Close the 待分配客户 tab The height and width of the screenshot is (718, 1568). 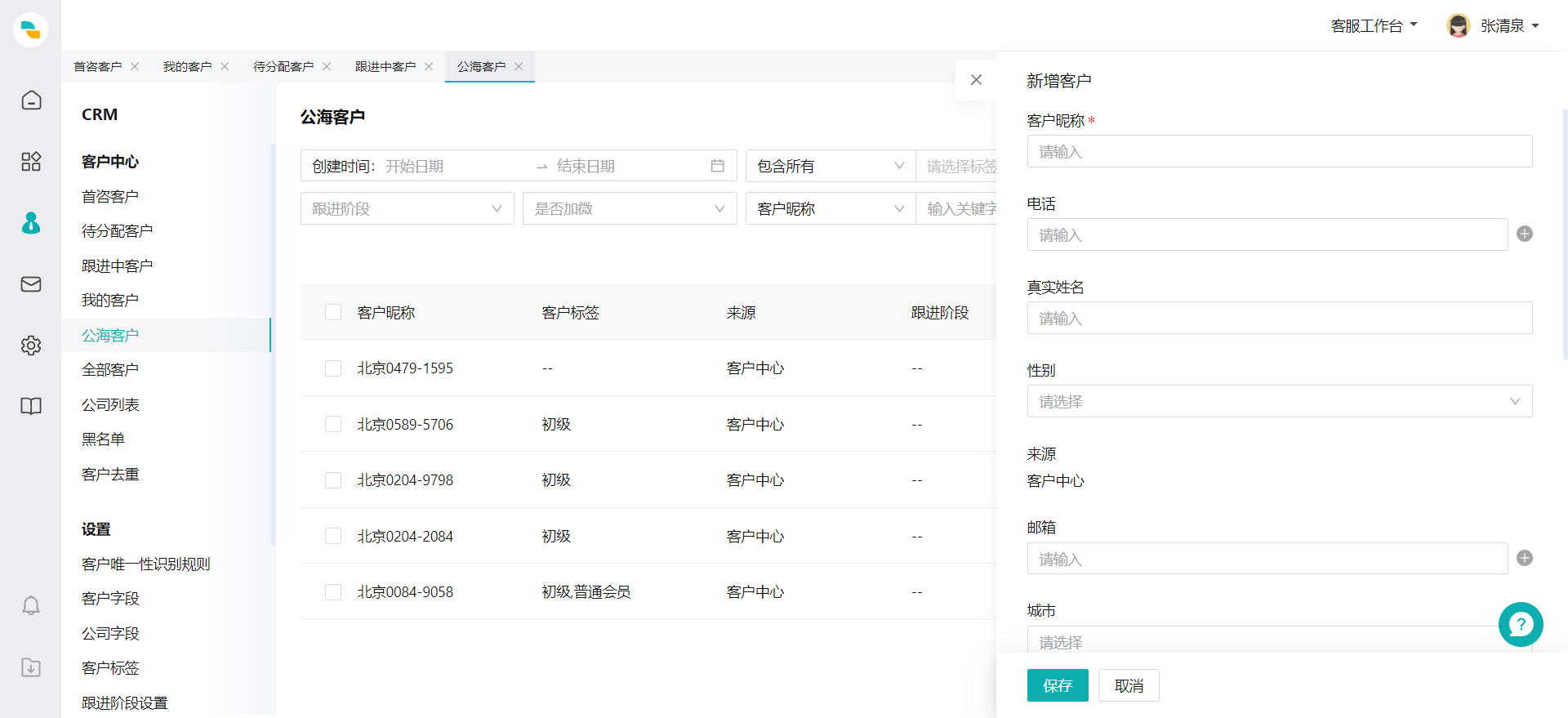(327, 66)
